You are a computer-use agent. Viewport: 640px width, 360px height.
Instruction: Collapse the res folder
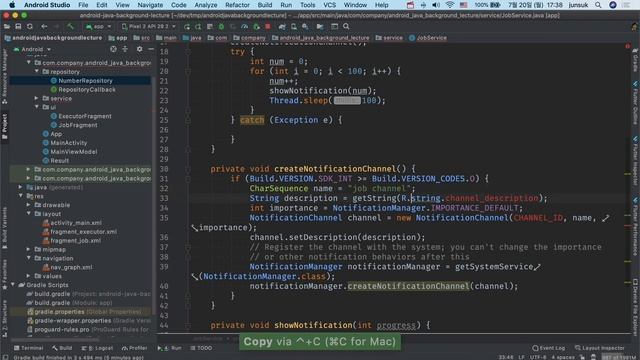pos(21,196)
